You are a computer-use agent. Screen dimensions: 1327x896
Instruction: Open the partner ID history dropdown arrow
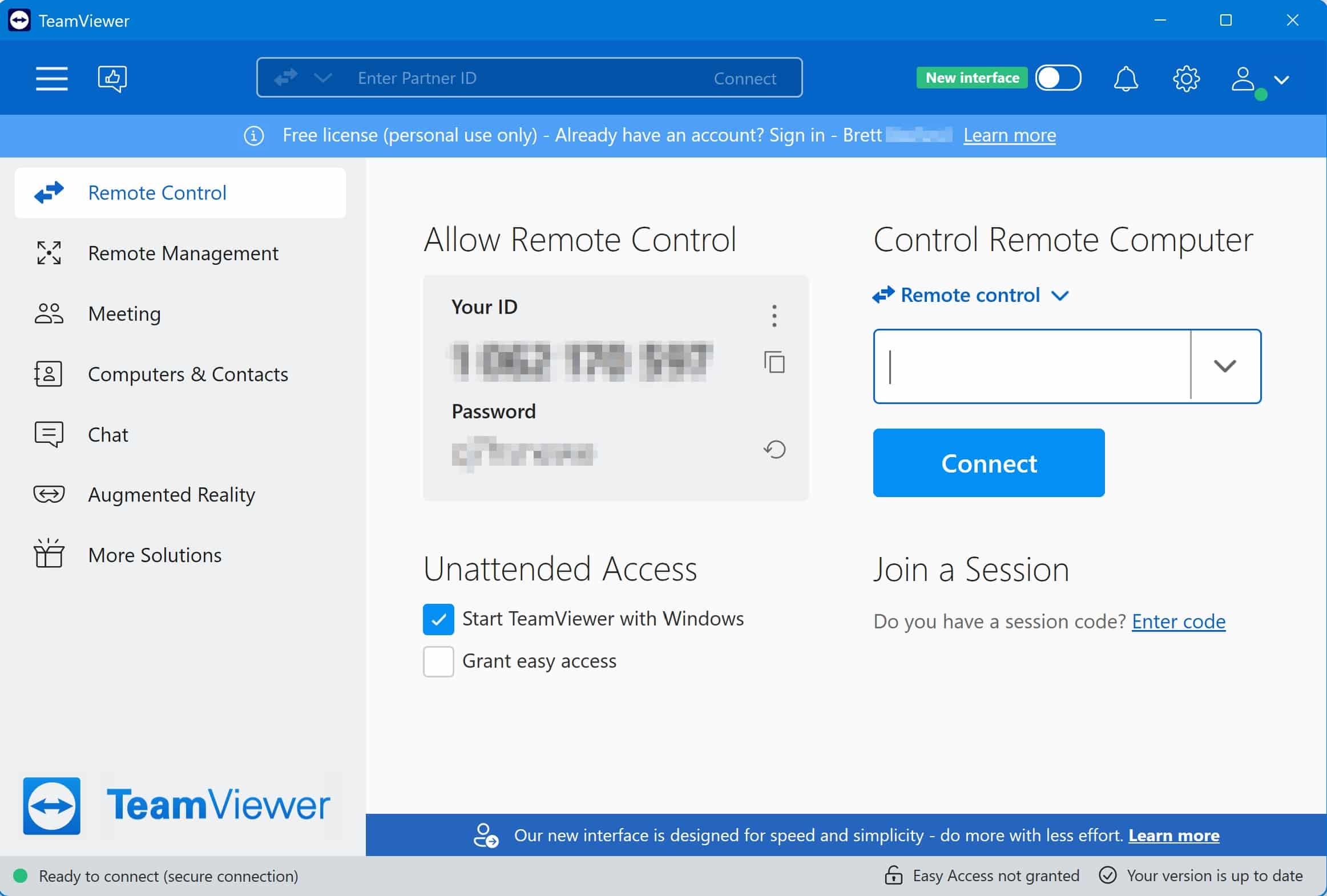(x=1225, y=366)
